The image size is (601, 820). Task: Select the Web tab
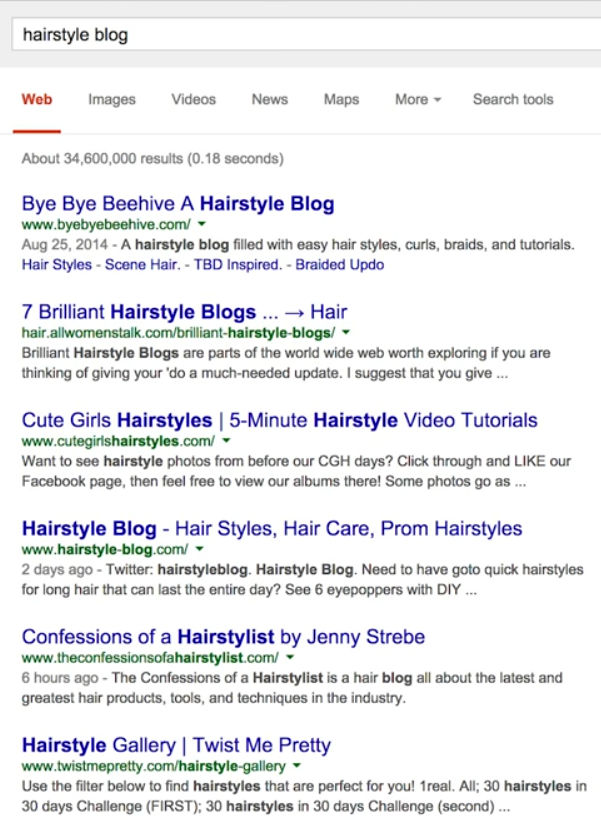point(37,99)
